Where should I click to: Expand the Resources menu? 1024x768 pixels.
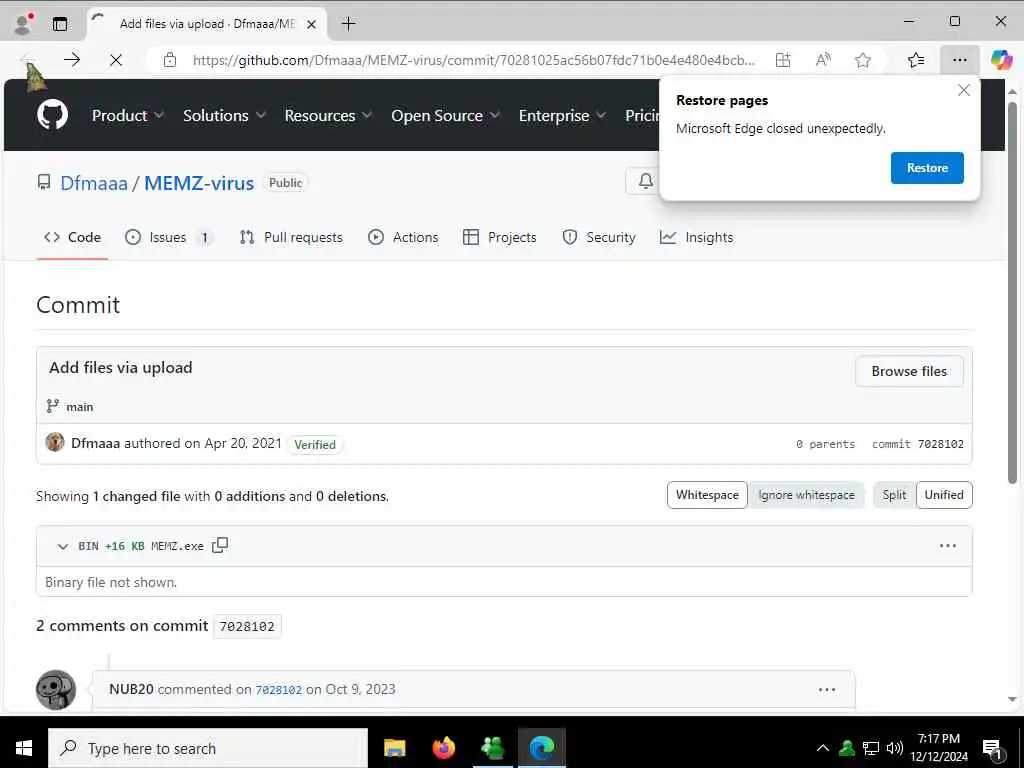coord(328,116)
